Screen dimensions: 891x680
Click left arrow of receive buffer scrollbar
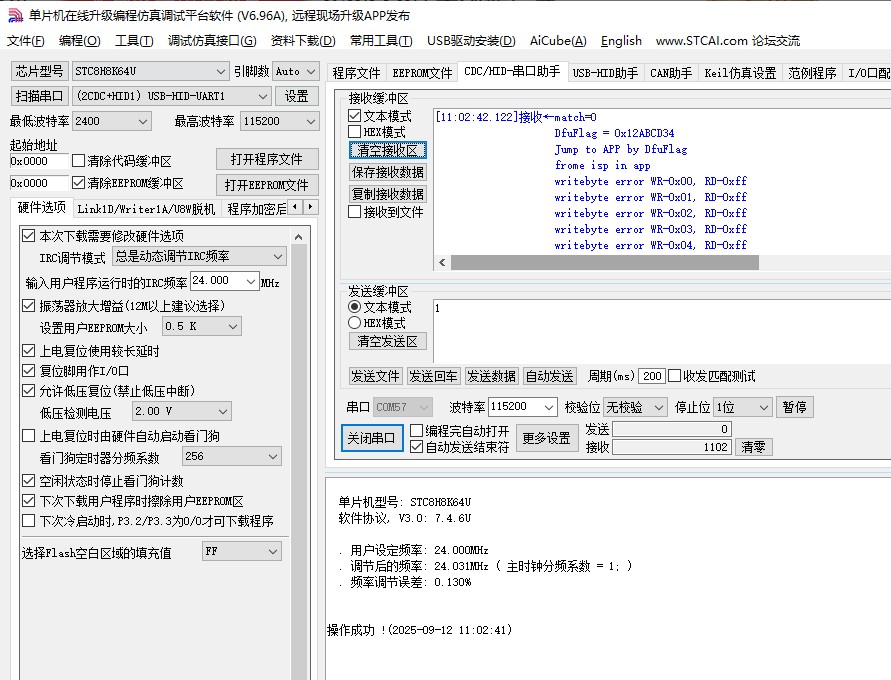coord(441,262)
